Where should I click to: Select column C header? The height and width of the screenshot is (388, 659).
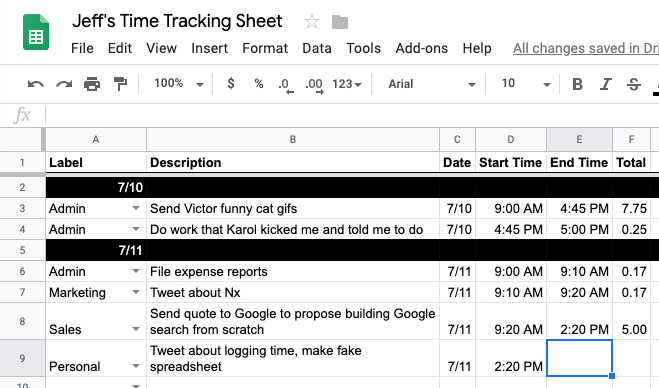coord(457,140)
